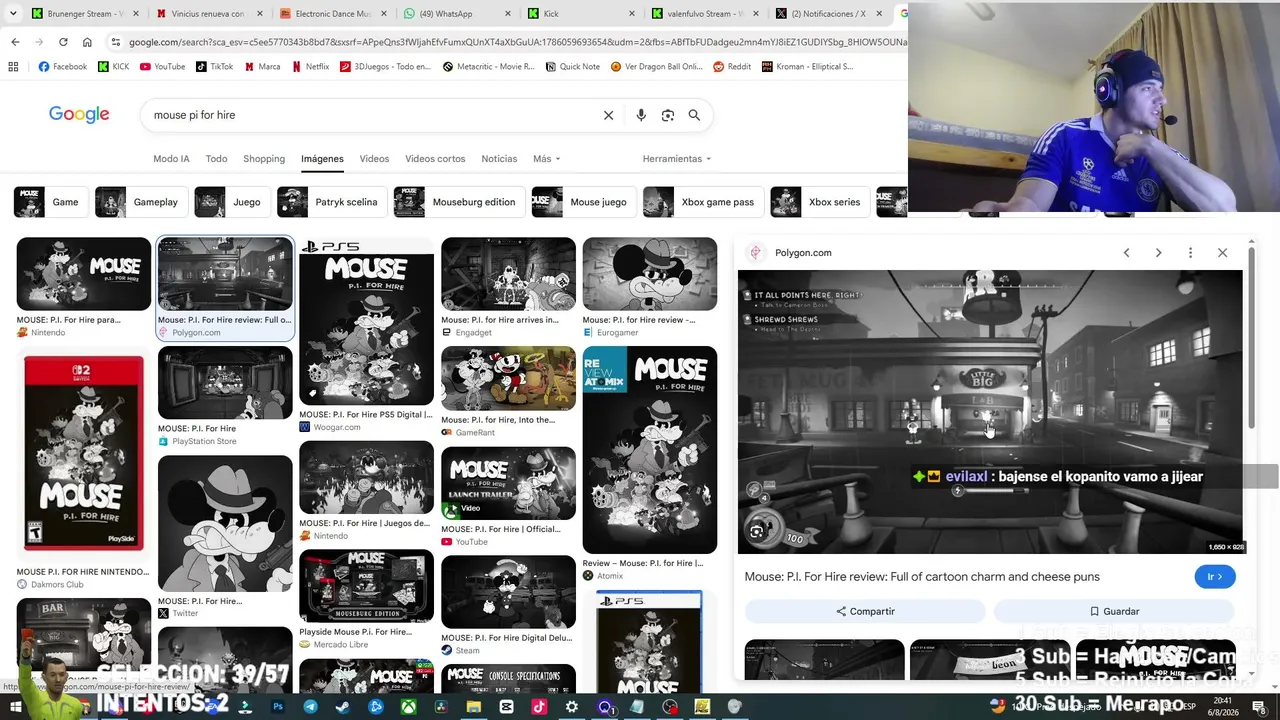Open the Netflix bookmark

point(310,67)
